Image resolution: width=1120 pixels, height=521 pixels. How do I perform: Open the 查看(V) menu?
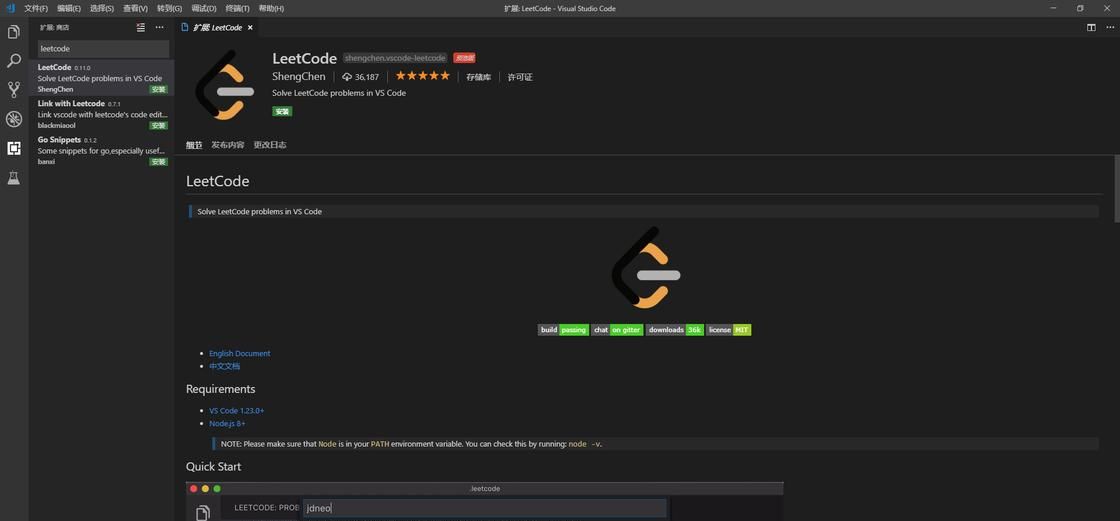(135, 9)
